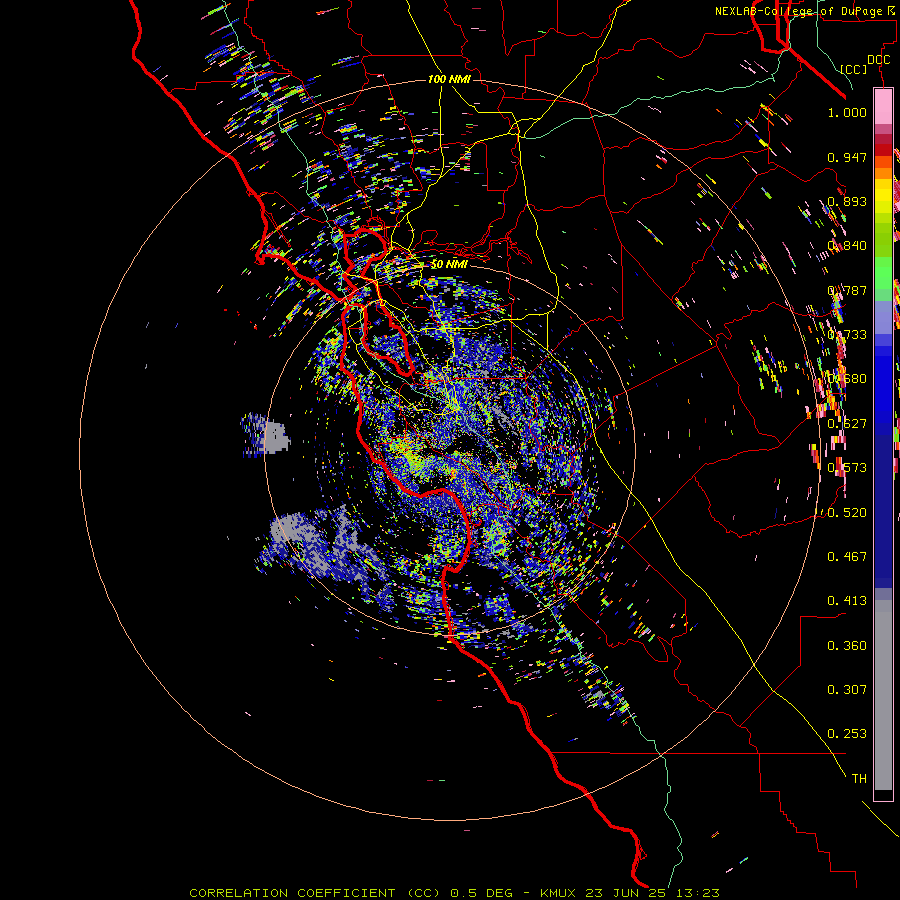
Task: Click the DCC label above the color scale
Action: tap(878, 60)
